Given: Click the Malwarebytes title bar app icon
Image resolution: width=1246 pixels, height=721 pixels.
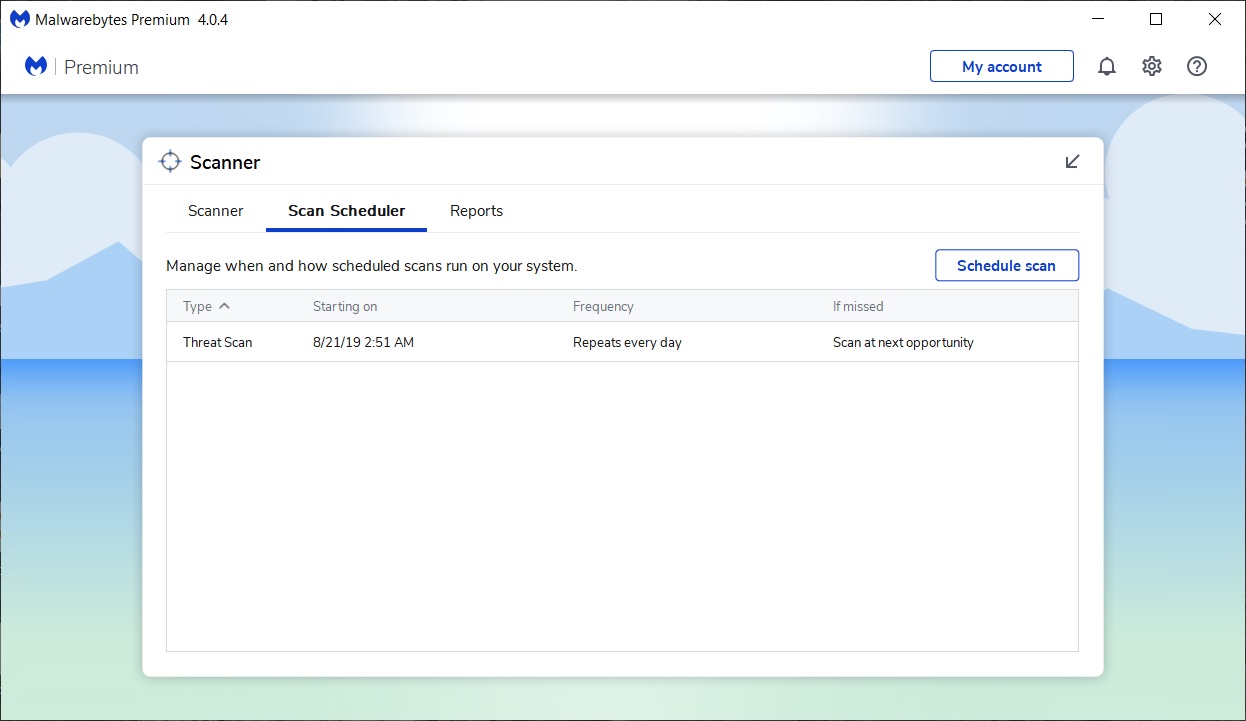Looking at the screenshot, I should pos(20,19).
